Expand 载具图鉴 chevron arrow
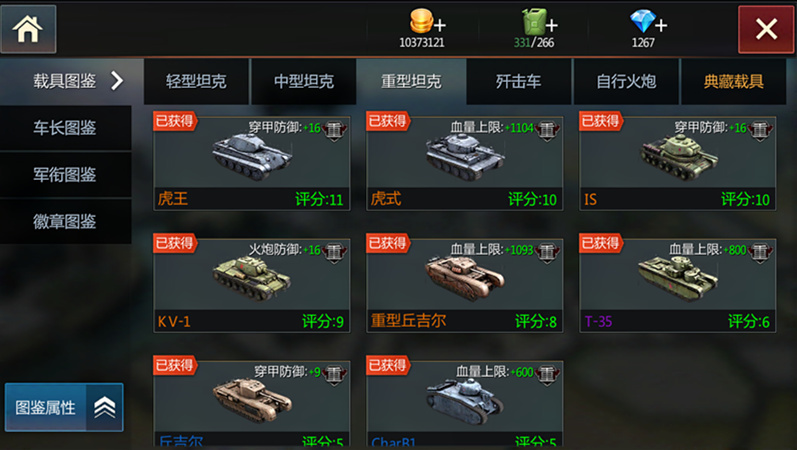Screen dimensions: 797x450 (x=117, y=80)
